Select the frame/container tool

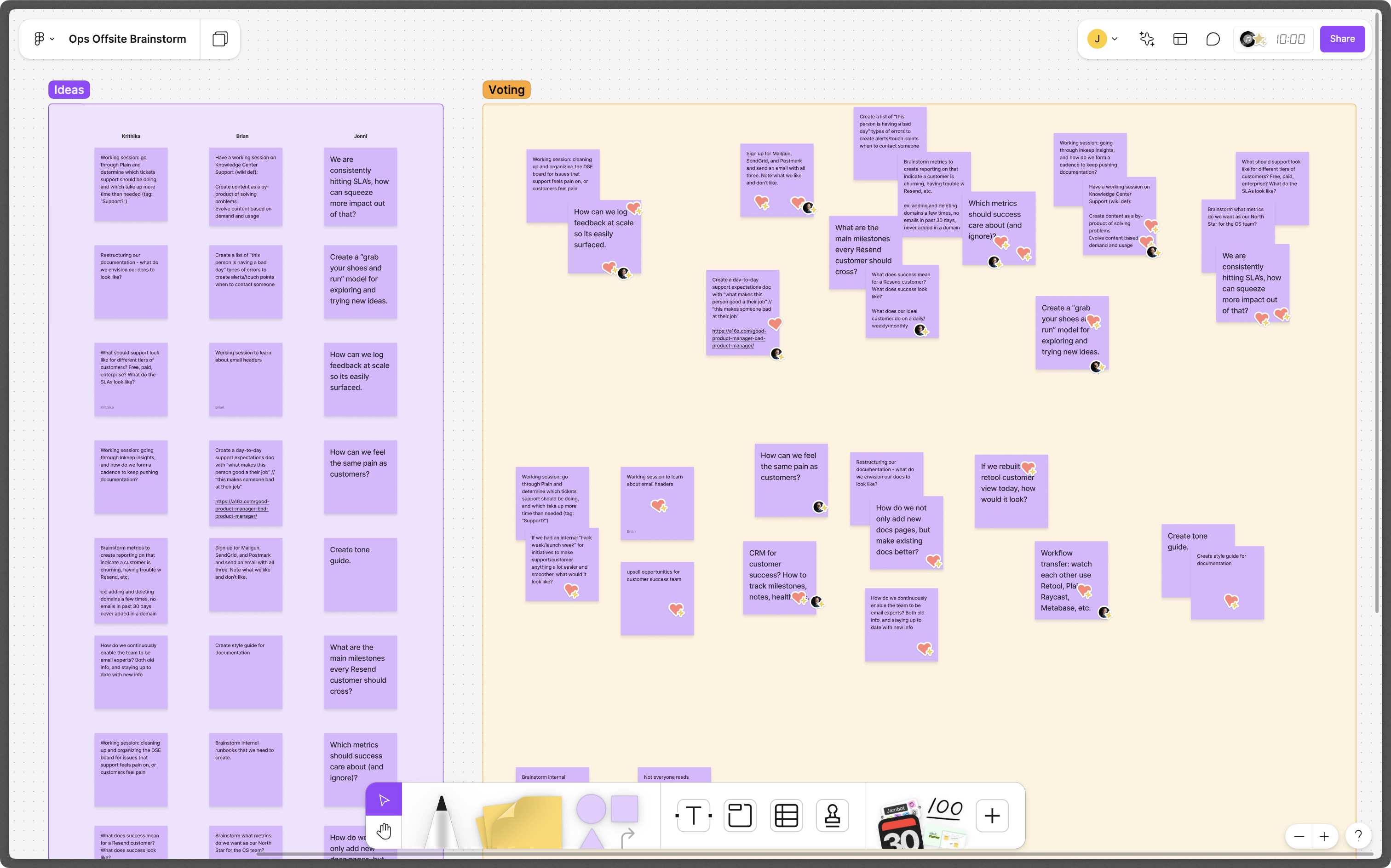pyautogui.click(x=739, y=816)
